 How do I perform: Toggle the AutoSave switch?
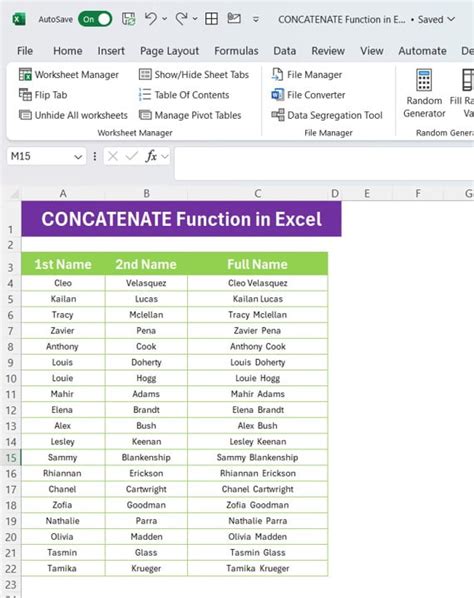click(x=95, y=19)
